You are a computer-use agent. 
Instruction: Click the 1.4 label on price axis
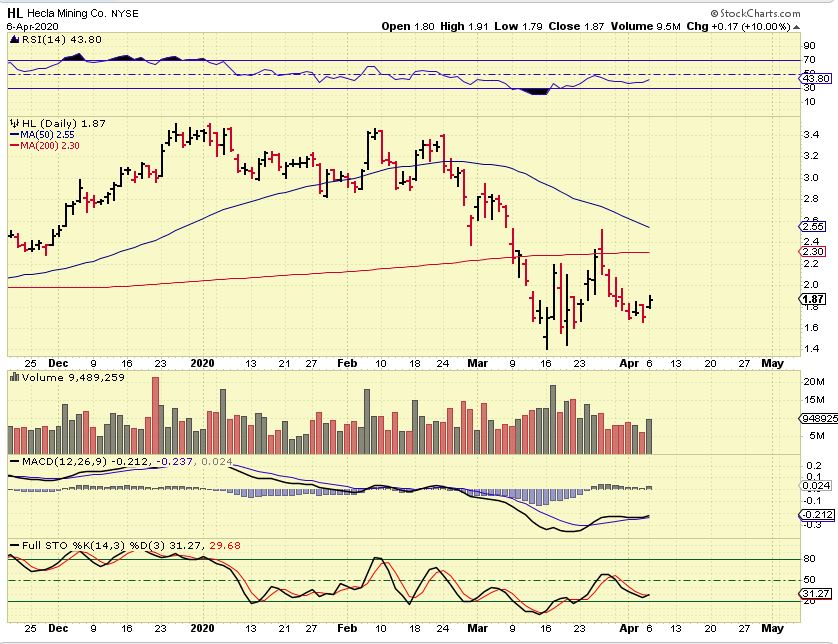coord(811,349)
